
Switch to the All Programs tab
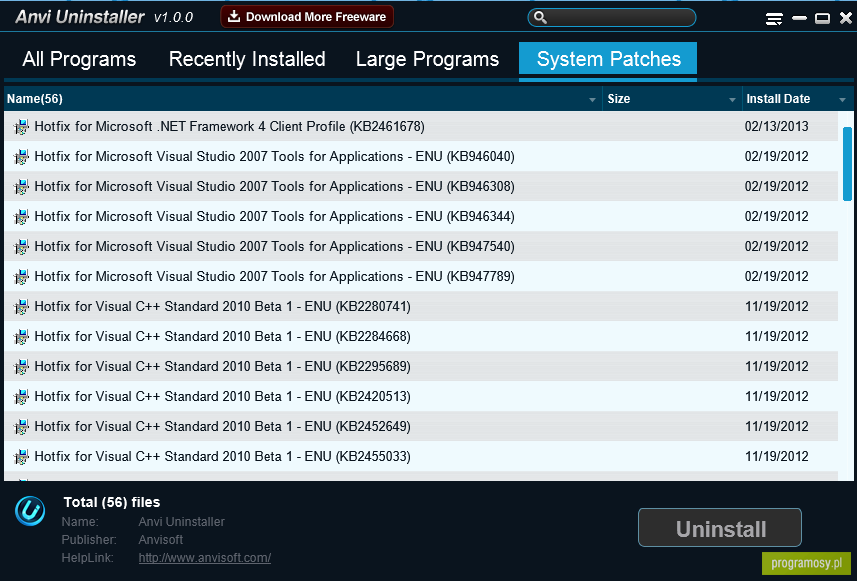79,59
